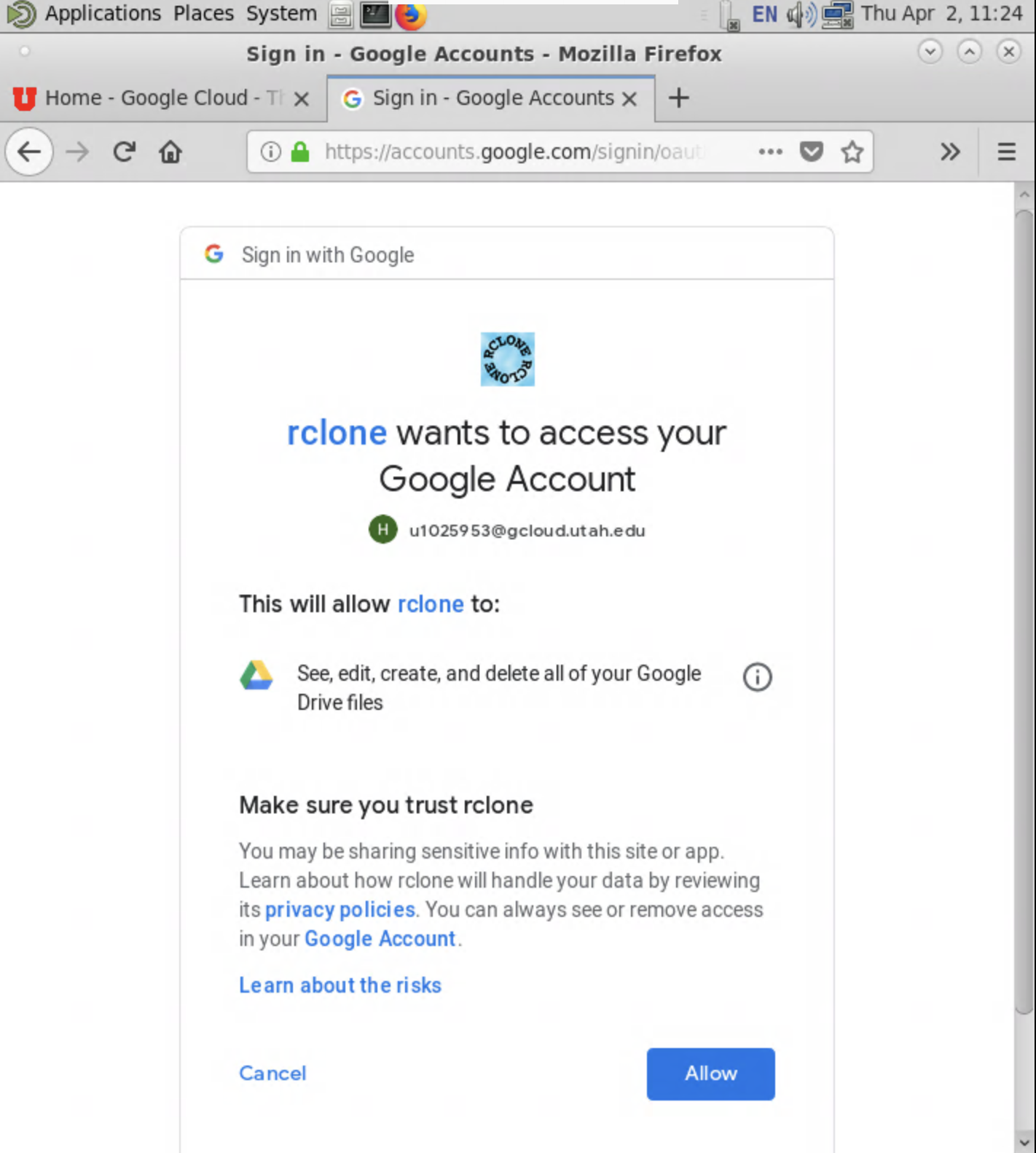
Task: Click the Firefox back arrow button
Action: click(29, 152)
